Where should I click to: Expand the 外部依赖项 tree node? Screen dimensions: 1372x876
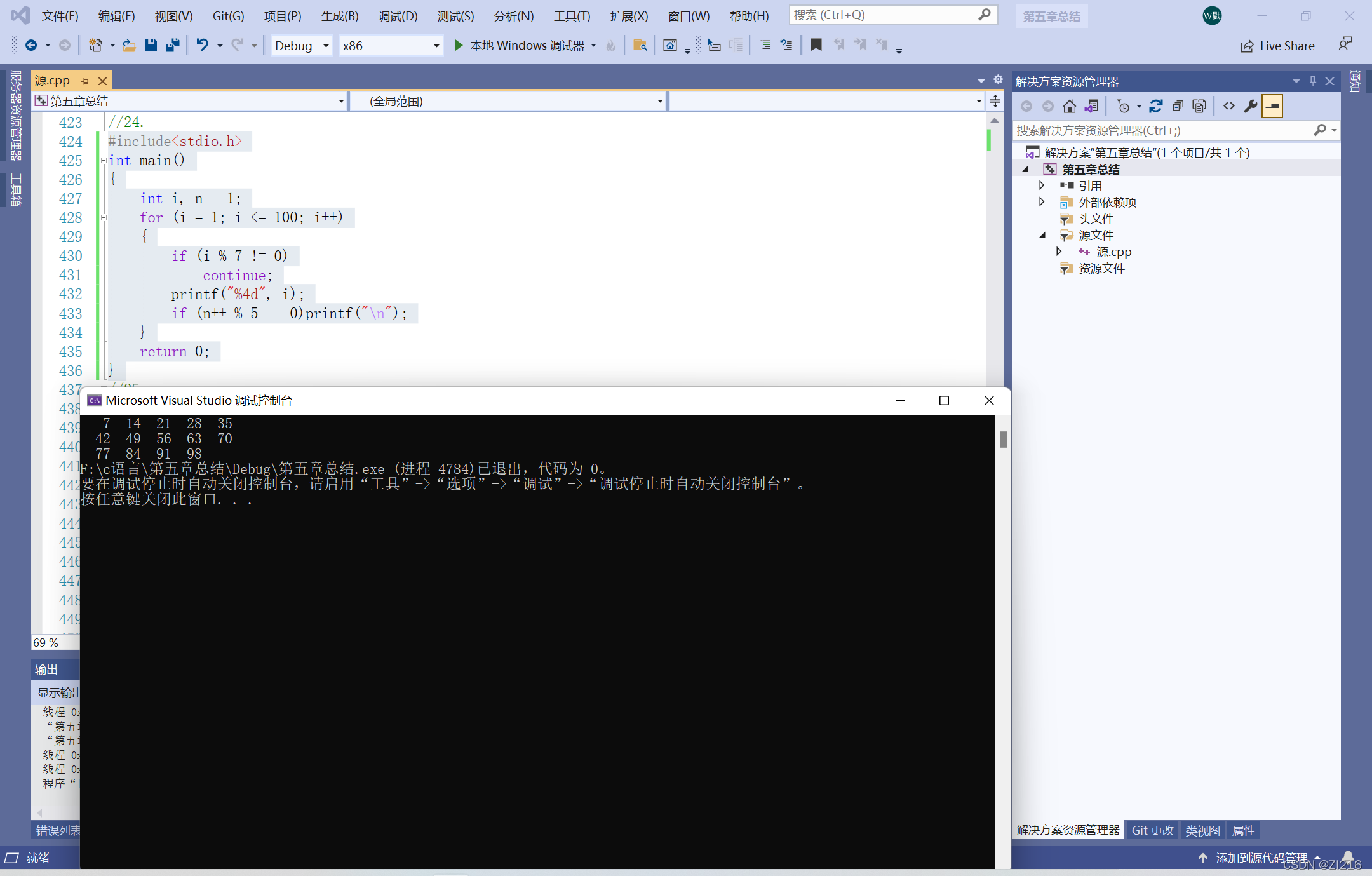(1042, 202)
